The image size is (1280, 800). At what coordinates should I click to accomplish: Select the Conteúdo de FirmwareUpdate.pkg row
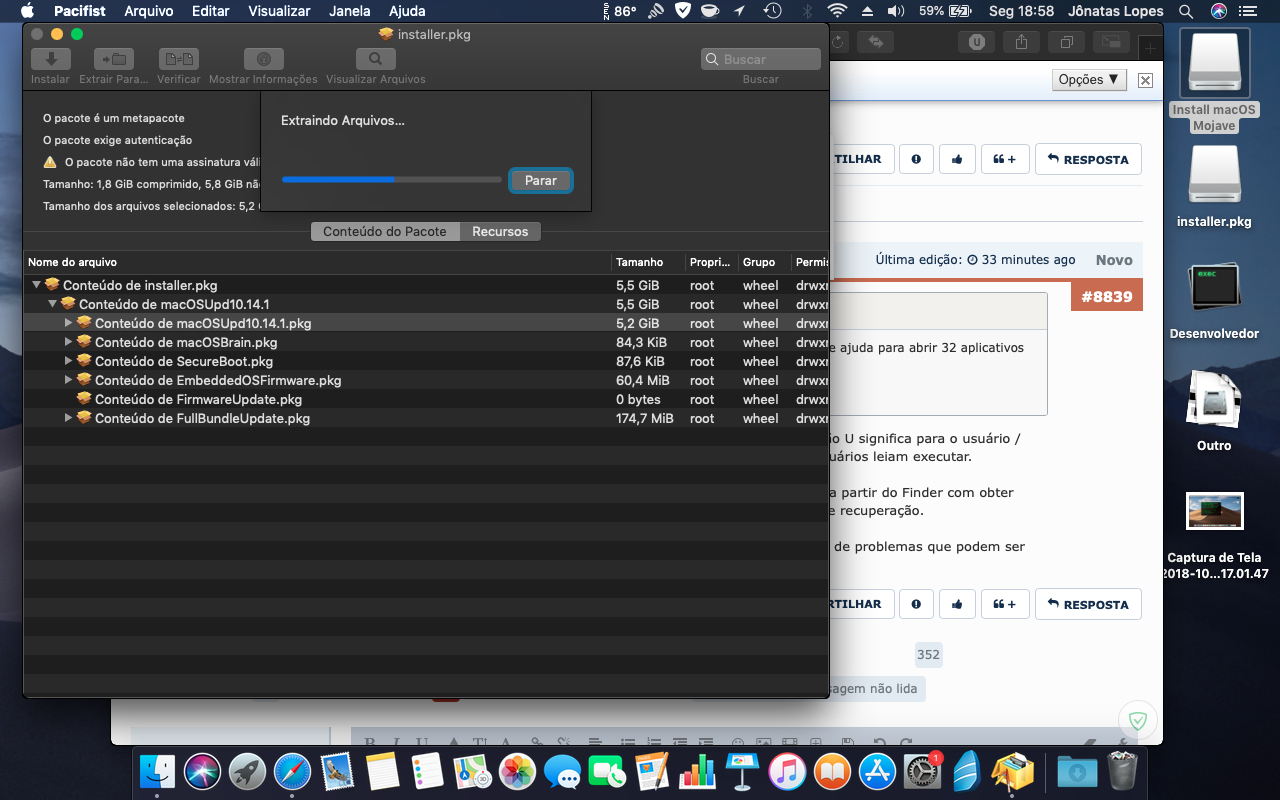point(426,399)
